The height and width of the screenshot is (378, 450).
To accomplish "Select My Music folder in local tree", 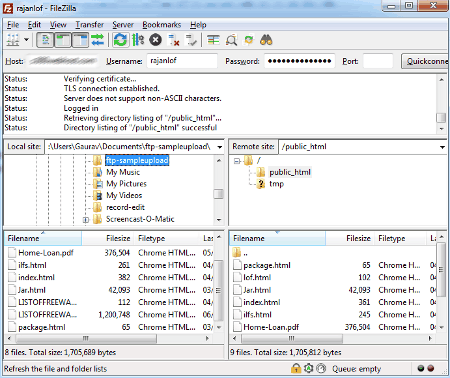I will pos(123,172).
